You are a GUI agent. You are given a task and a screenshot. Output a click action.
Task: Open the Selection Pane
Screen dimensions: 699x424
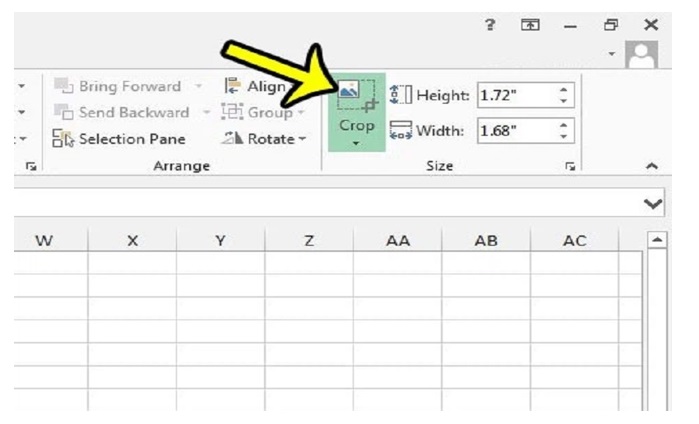click(123, 139)
